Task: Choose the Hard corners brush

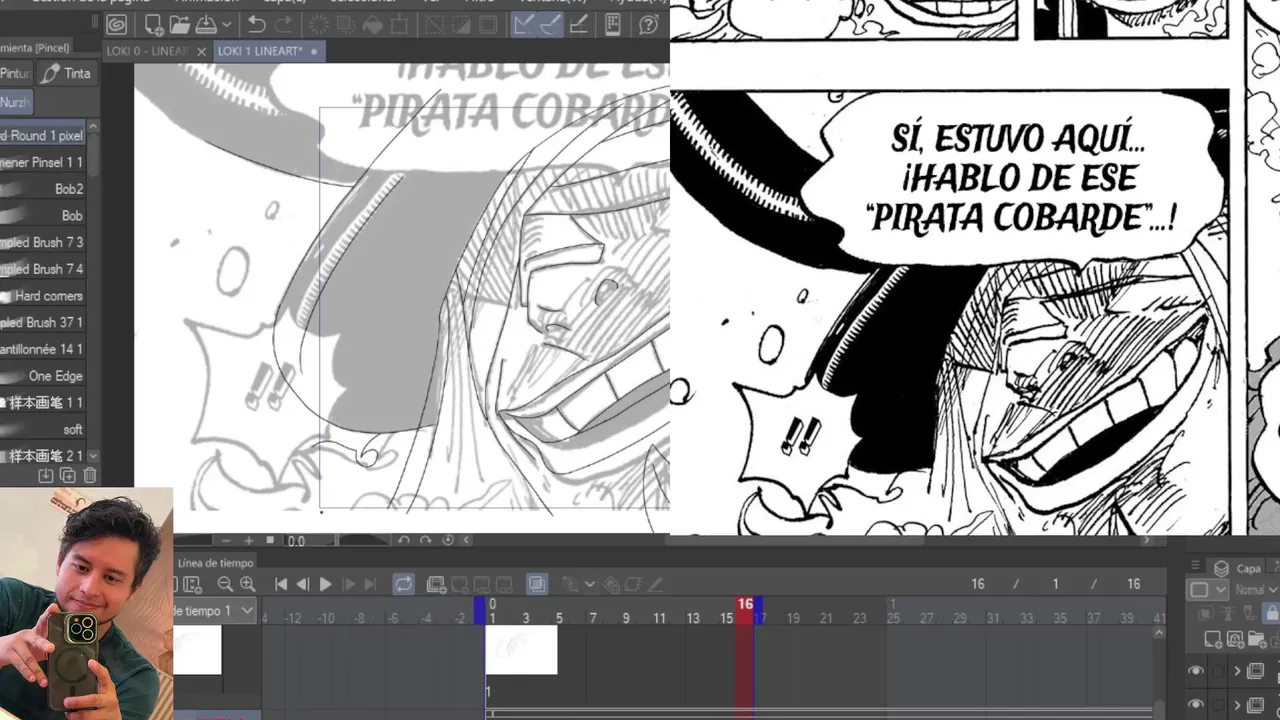Action: pos(43,296)
